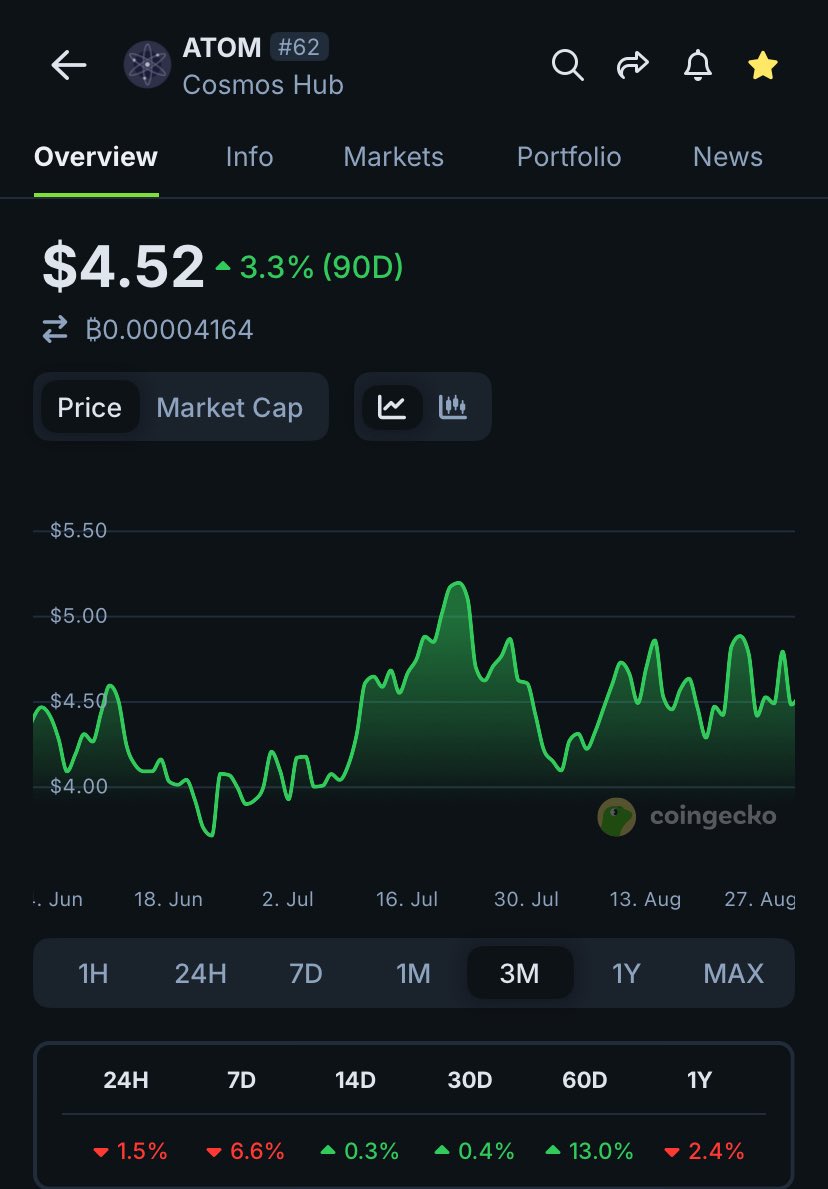The height and width of the screenshot is (1189, 828).
Task: Open the News tab
Action: [x=728, y=157]
